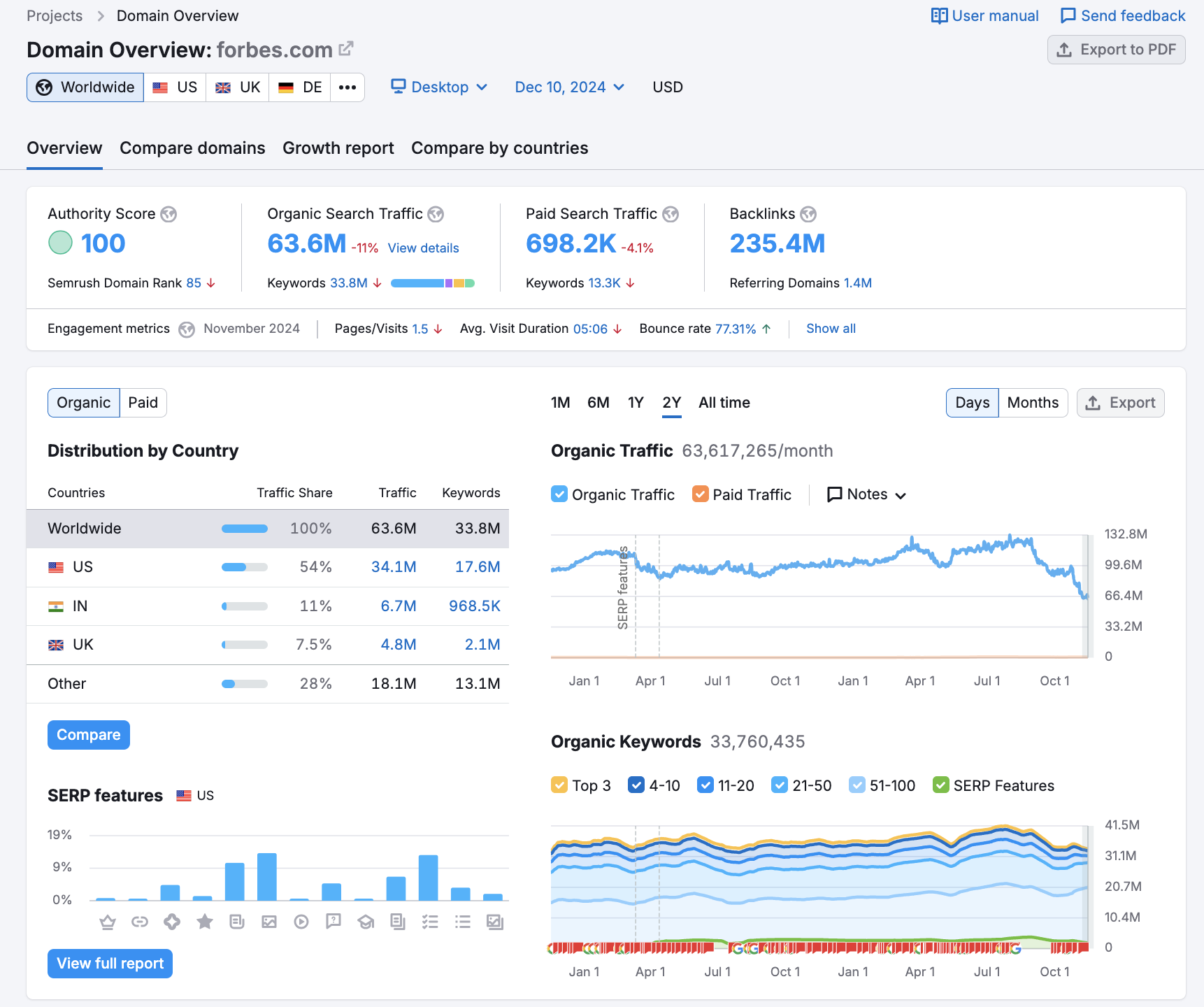Image resolution: width=1204 pixels, height=1007 pixels.
Task: Click the Export to PDF button
Action: (1117, 50)
